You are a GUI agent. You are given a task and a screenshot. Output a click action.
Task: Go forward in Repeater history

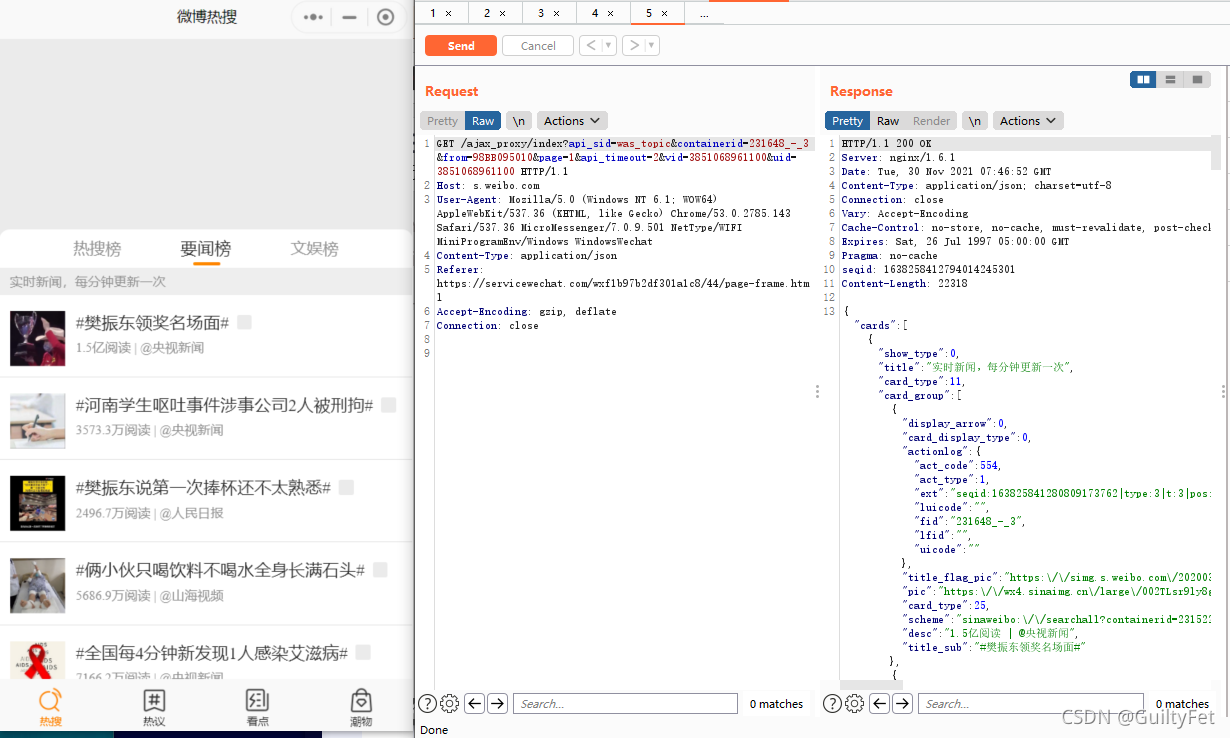[634, 45]
